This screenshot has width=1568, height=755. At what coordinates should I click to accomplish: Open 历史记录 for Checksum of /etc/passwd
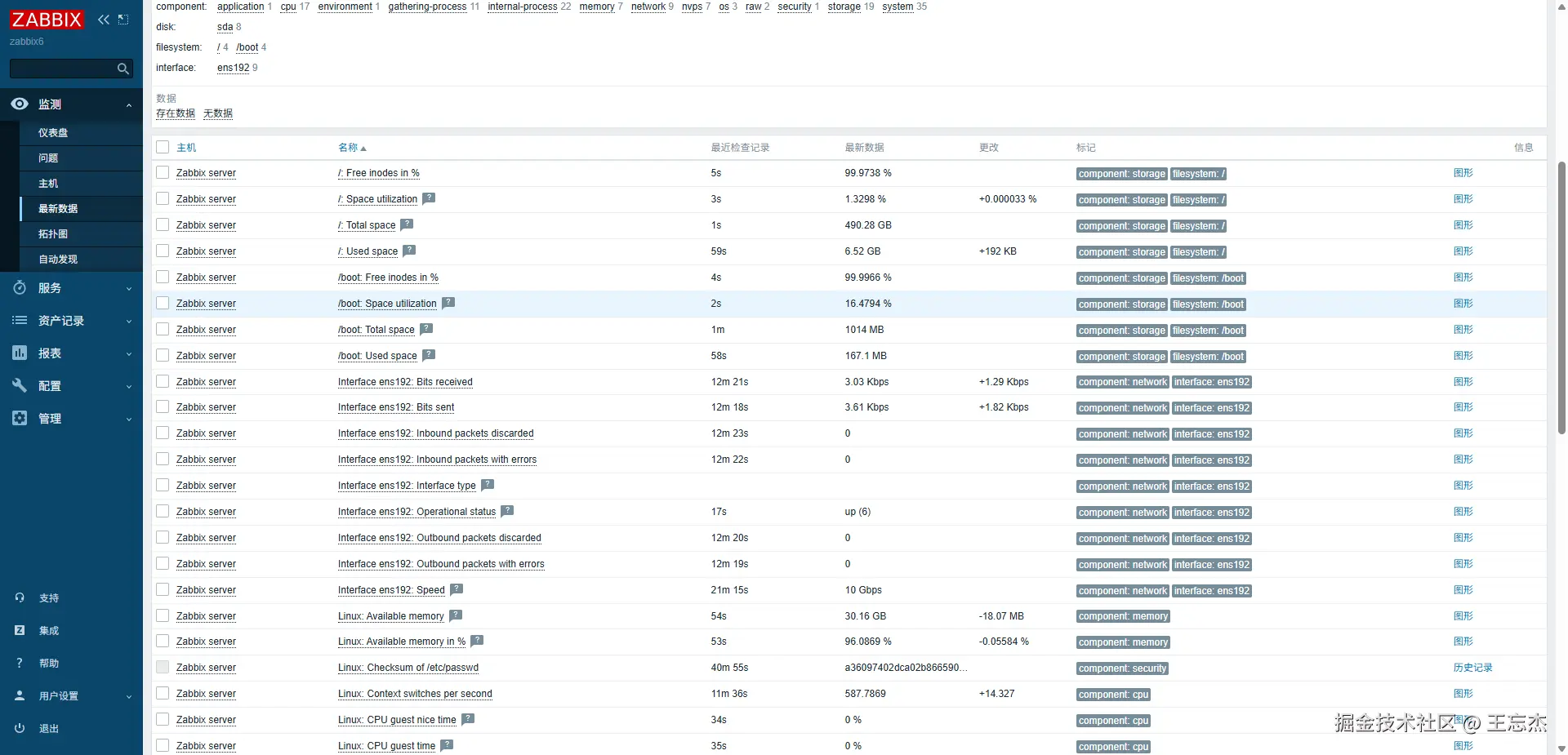(1472, 668)
